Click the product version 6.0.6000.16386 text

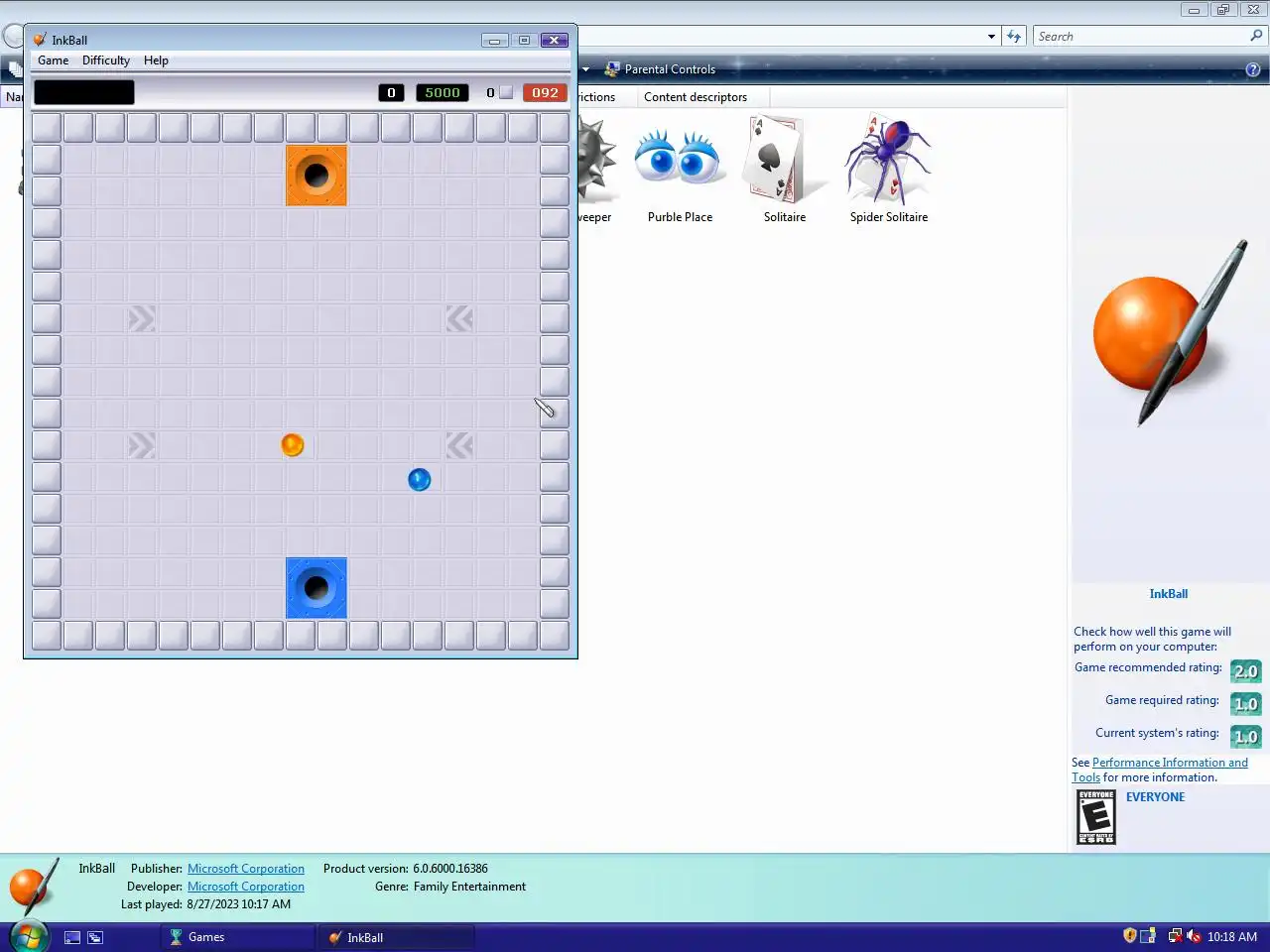pyautogui.click(x=450, y=869)
